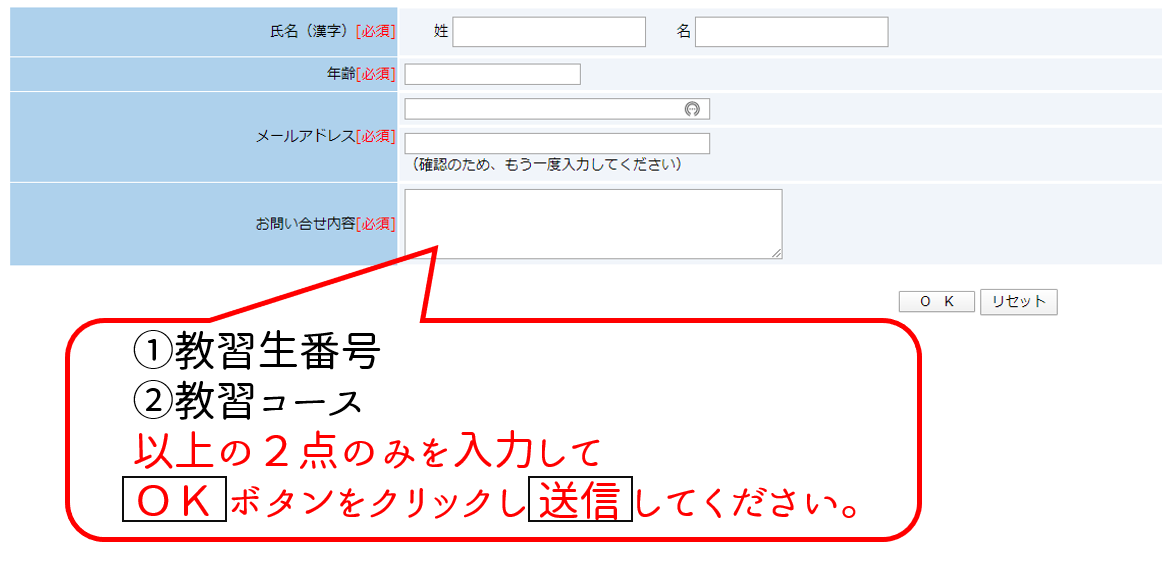Click the round autofill icon in the email field
The height and width of the screenshot is (587, 1162).
(692, 109)
